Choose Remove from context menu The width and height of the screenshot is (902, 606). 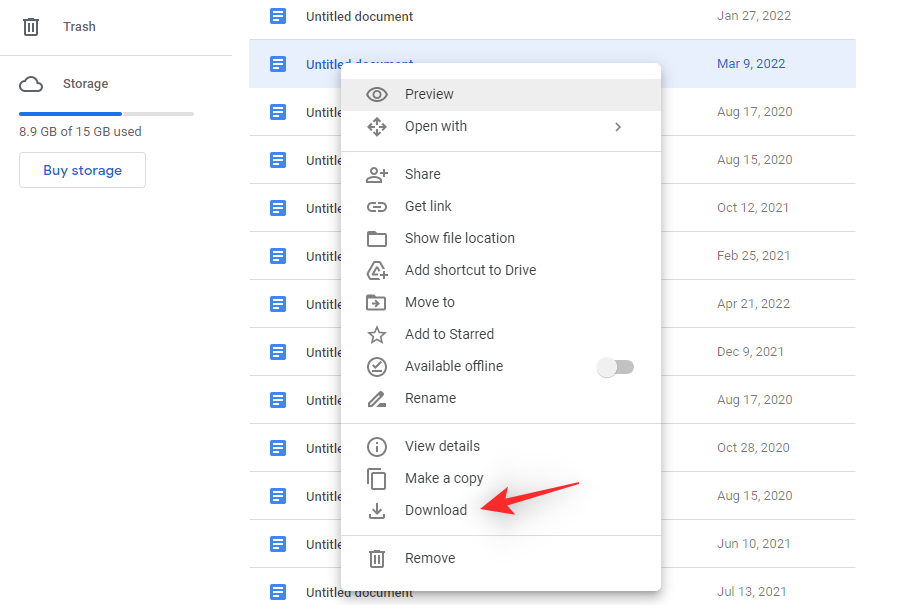(500, 558)
